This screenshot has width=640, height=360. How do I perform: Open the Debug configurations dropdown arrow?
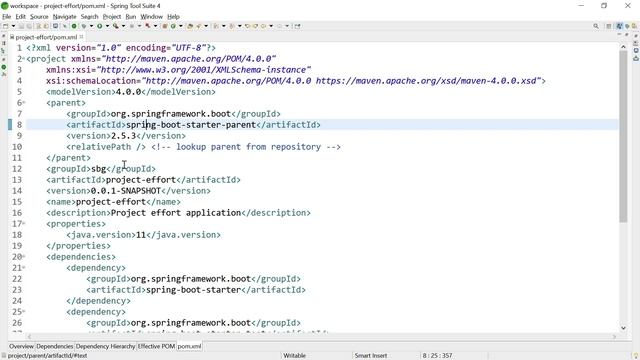[91, 26]
